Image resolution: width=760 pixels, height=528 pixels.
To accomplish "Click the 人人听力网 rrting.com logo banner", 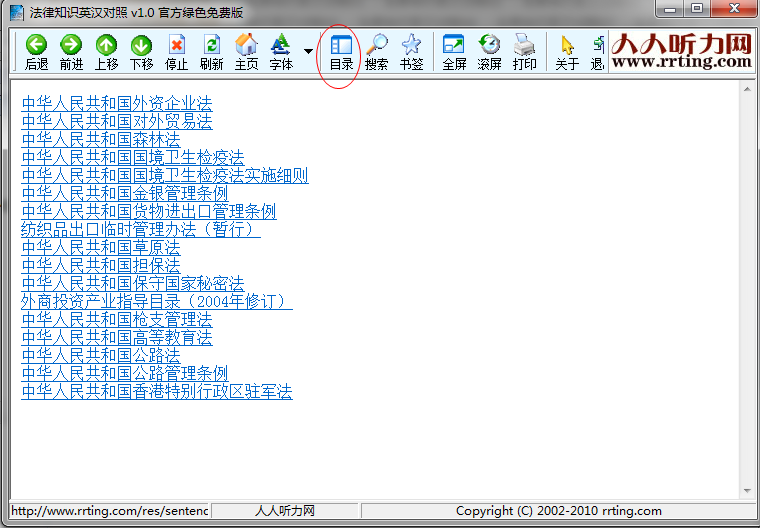I will point(681,51).
